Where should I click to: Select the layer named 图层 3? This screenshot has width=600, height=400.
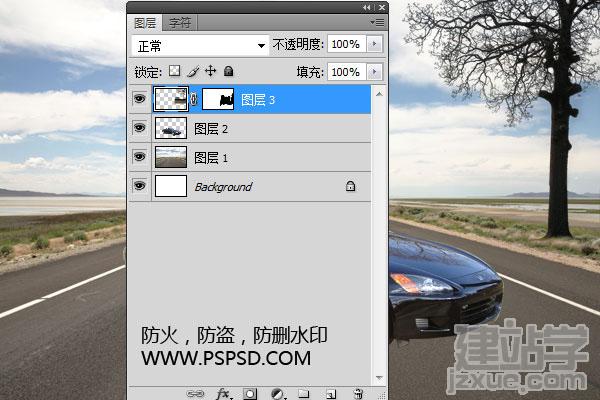[x=258, y=100]
